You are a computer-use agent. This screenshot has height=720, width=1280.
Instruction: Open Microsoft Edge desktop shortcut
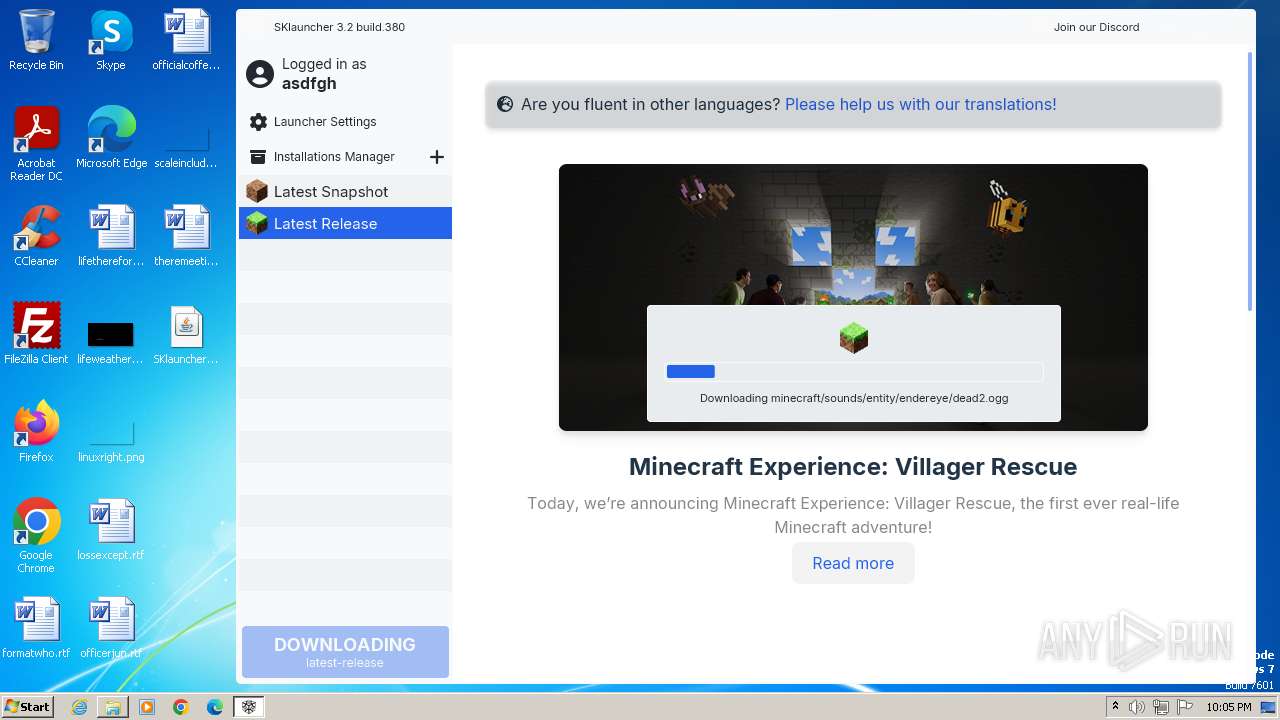pos(111,139)
